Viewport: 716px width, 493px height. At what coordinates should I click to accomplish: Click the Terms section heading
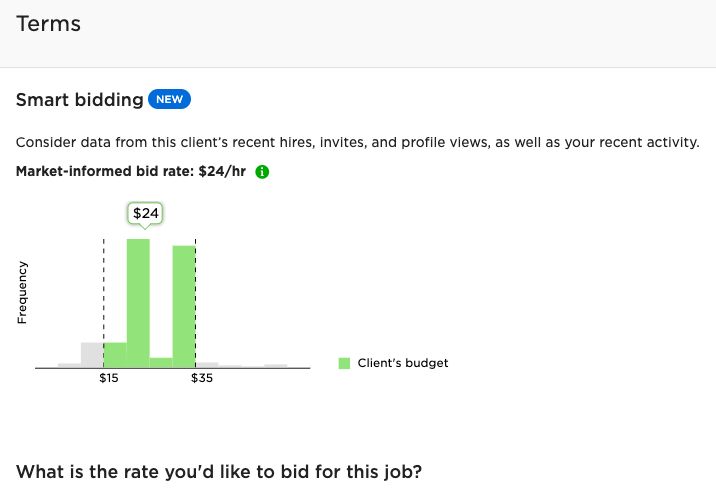click(x=48, y=24)
